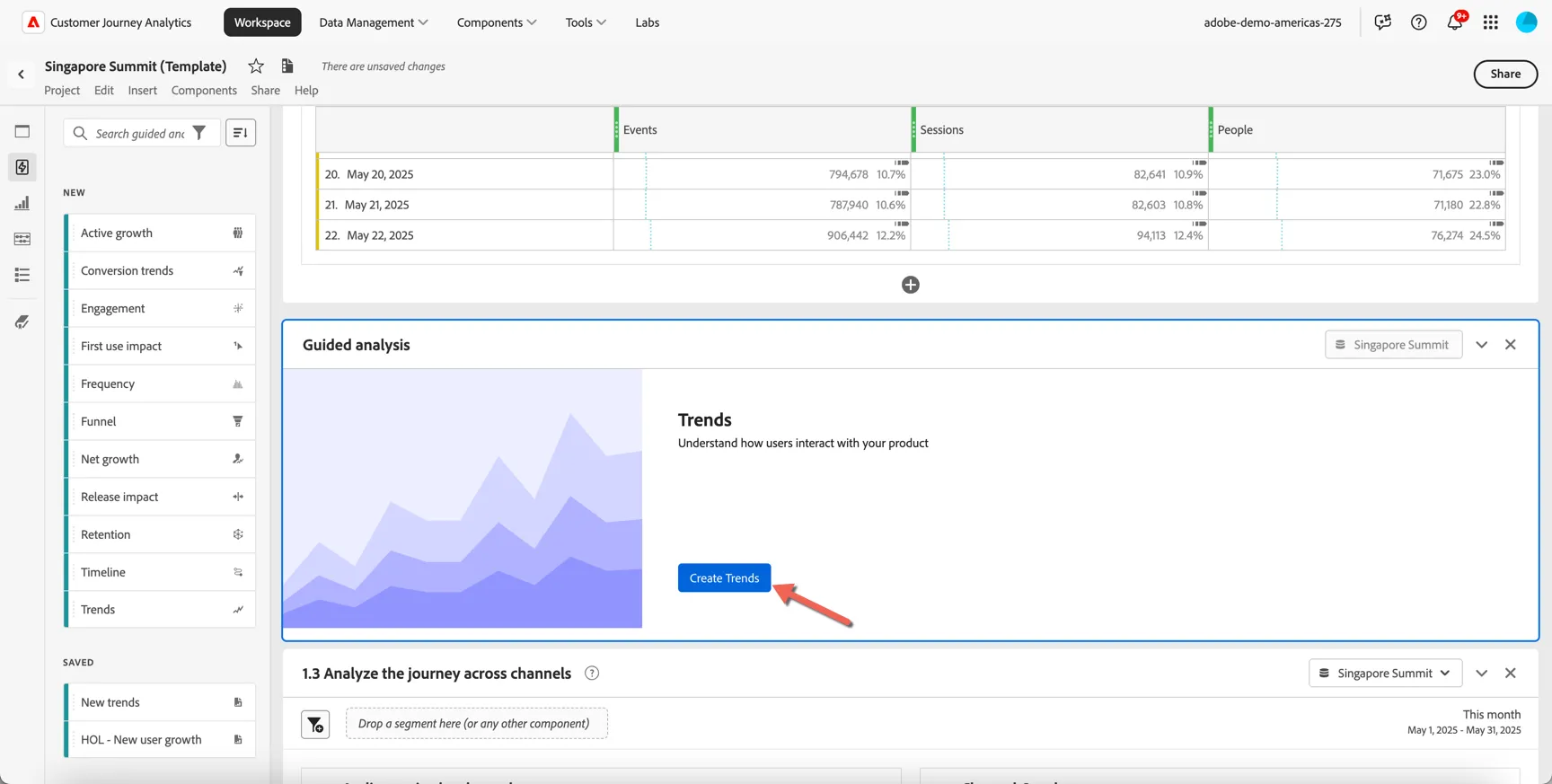1552x784 pixels.
Task: Close the Guided analysis panel
Action: tap(1511, 345)
